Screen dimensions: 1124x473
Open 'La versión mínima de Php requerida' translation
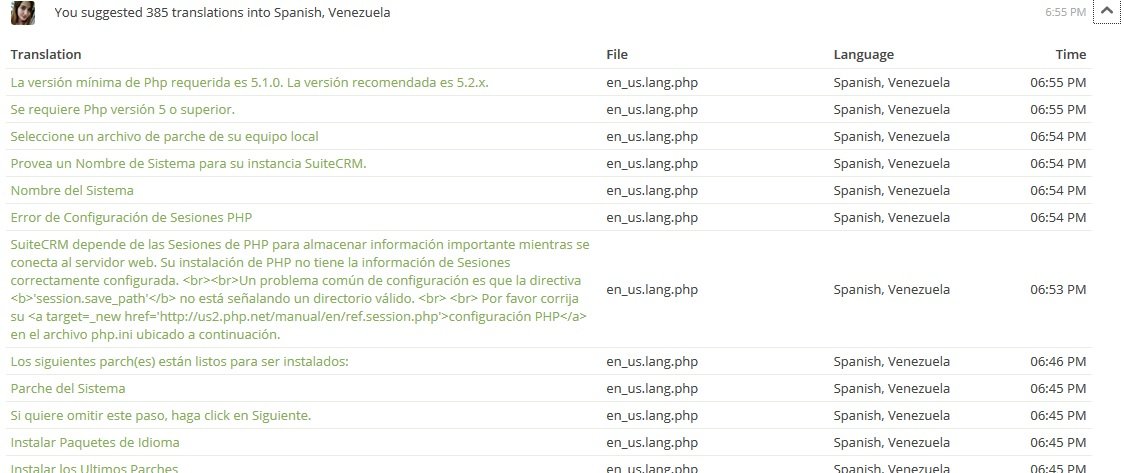(249, 82)
